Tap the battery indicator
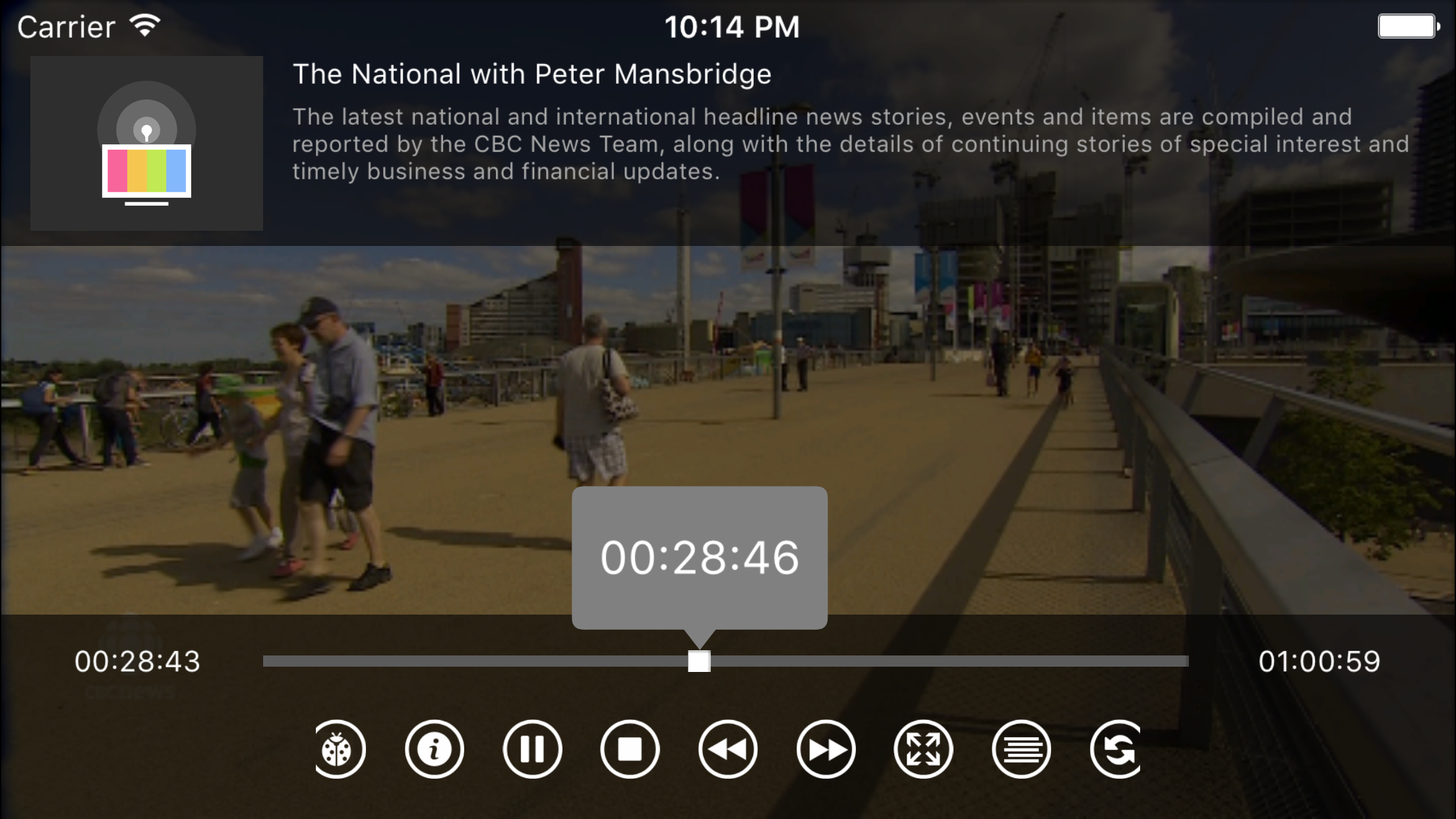The image size is (1456, 819). click(1409, 26)
